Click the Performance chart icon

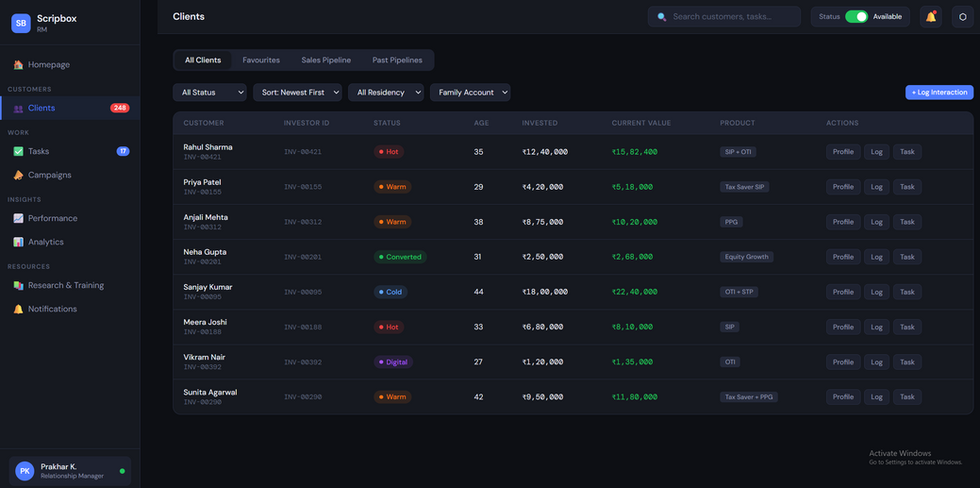[x=18, y=218]
